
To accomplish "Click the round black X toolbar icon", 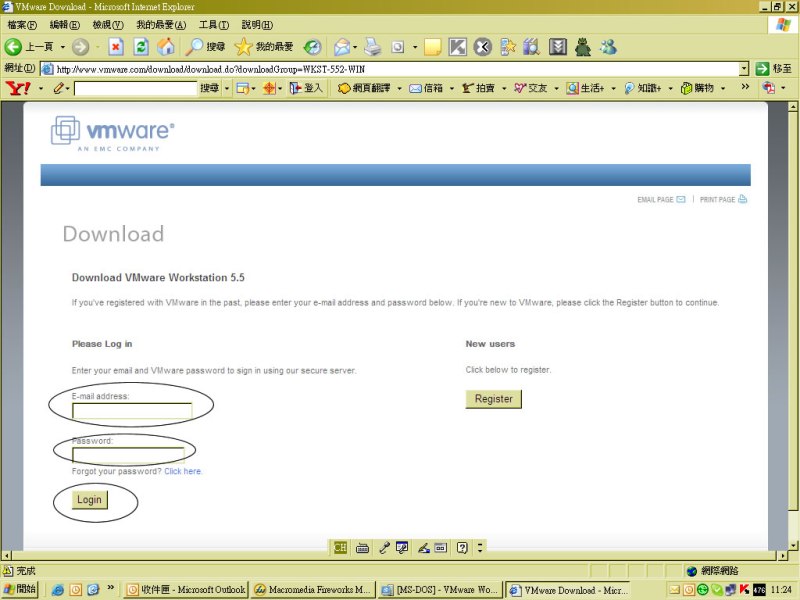I will pyautogui.click(x=482, y=47).
